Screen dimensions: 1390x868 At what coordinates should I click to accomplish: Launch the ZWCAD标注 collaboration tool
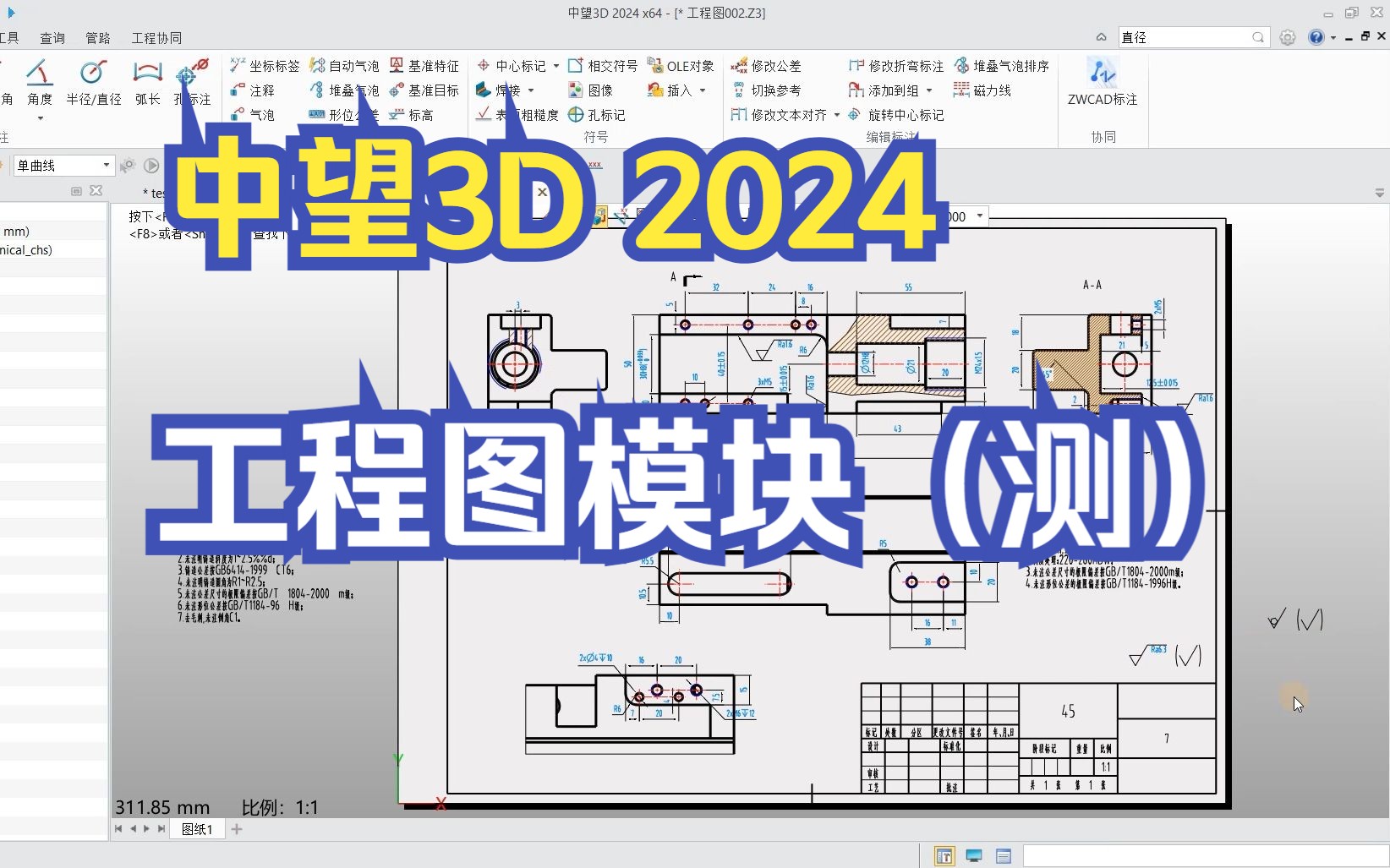1103,83
